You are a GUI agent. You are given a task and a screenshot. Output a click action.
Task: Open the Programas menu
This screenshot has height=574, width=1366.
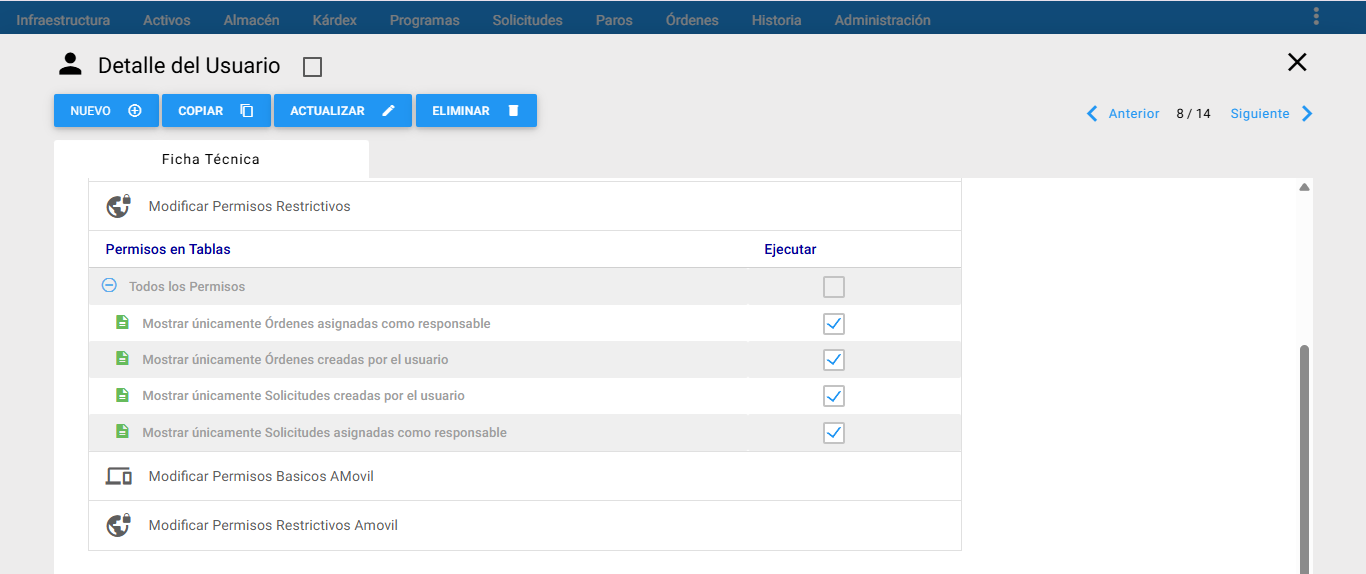pos(425,20)
